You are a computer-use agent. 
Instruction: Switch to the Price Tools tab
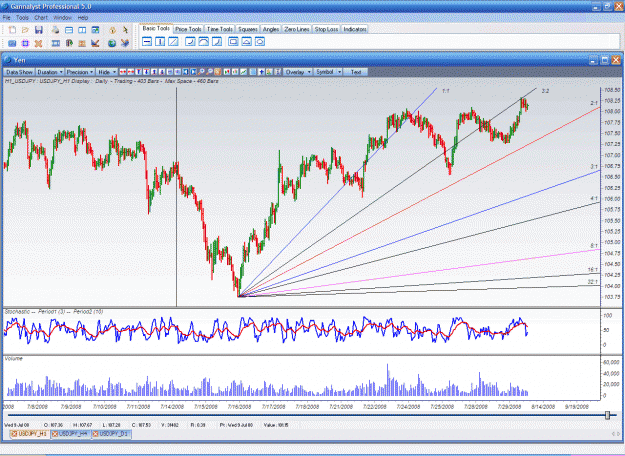pos(188,29)
